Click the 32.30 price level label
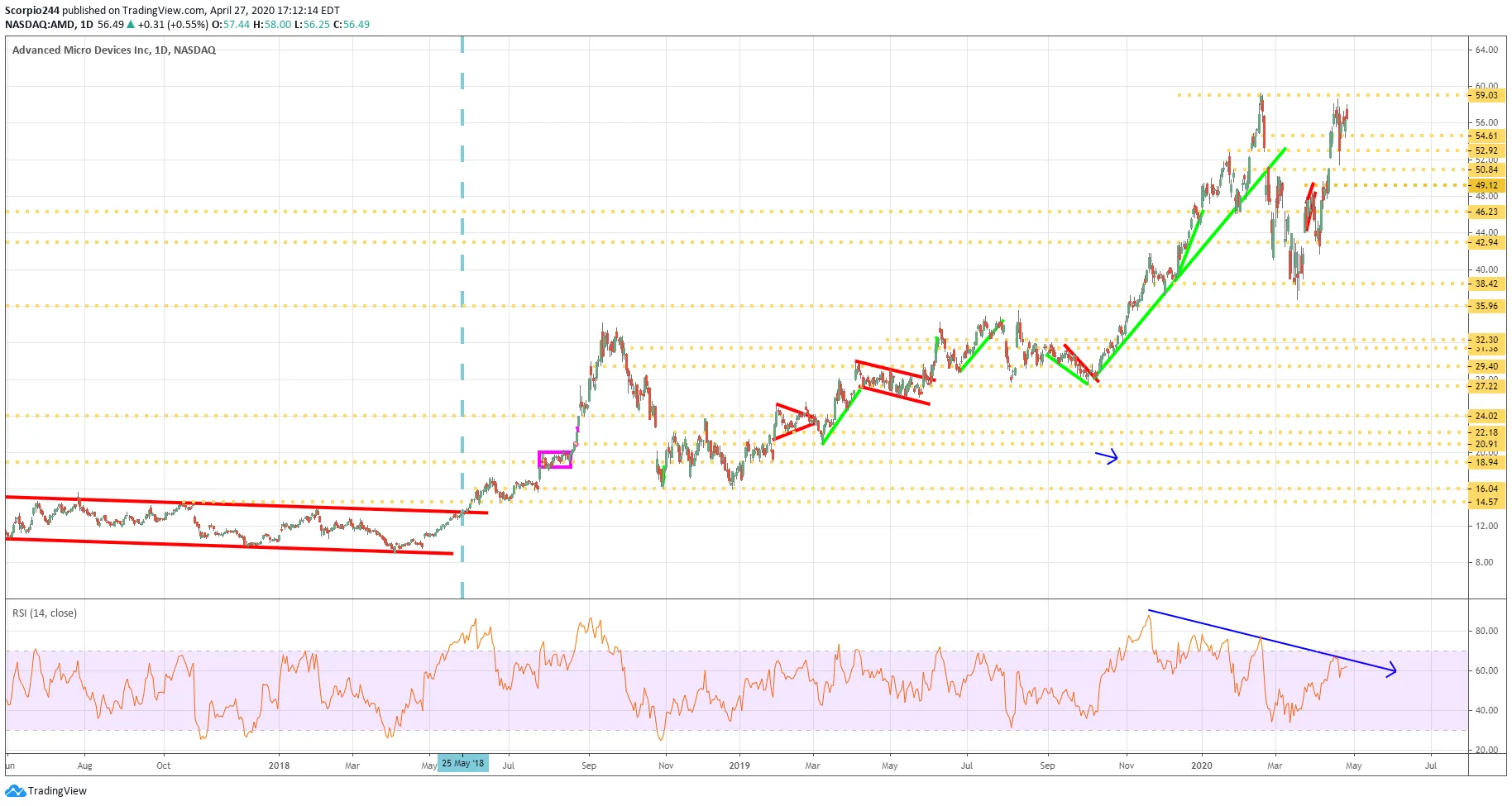This screenshot has width=1512, height=806. tap(1486, 340)
